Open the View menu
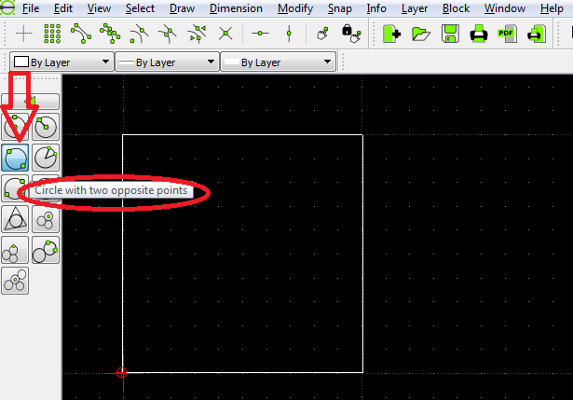This screenshot has height=400, width=573. (99, 8)
